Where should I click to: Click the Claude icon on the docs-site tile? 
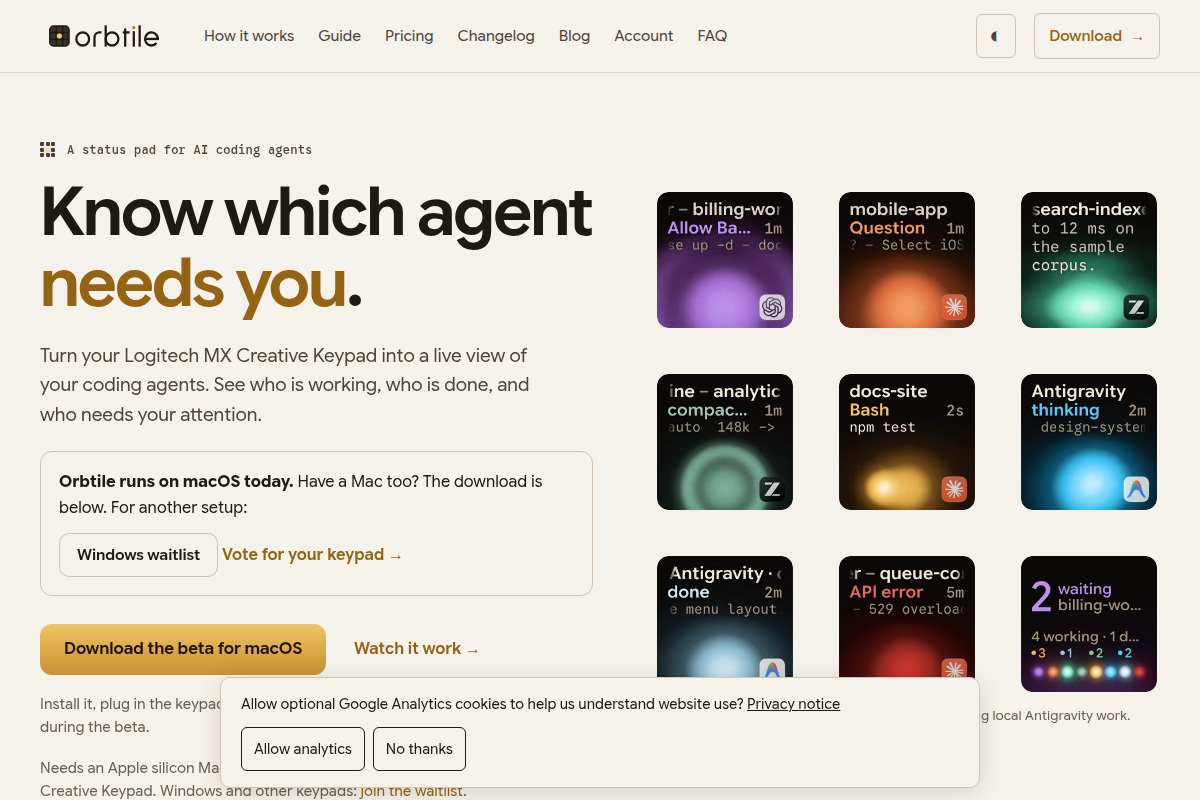tap(954, 489)
